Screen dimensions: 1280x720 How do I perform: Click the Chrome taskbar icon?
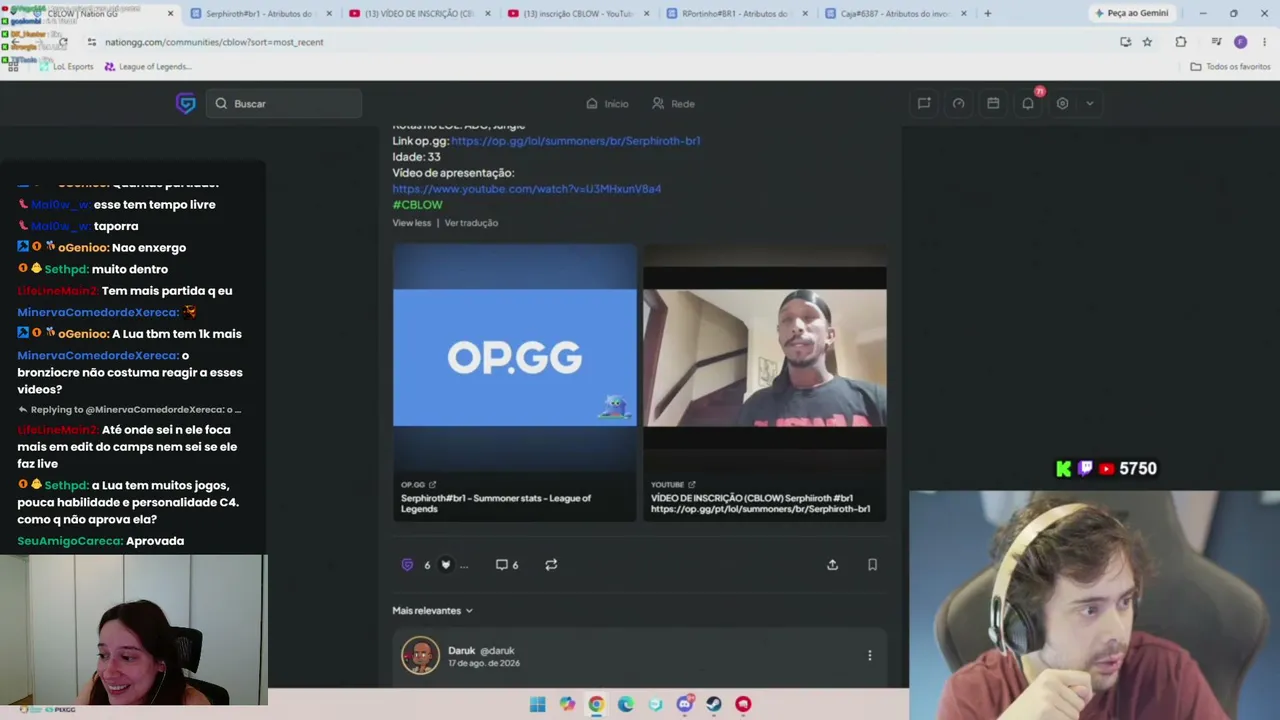pos(596,704)
